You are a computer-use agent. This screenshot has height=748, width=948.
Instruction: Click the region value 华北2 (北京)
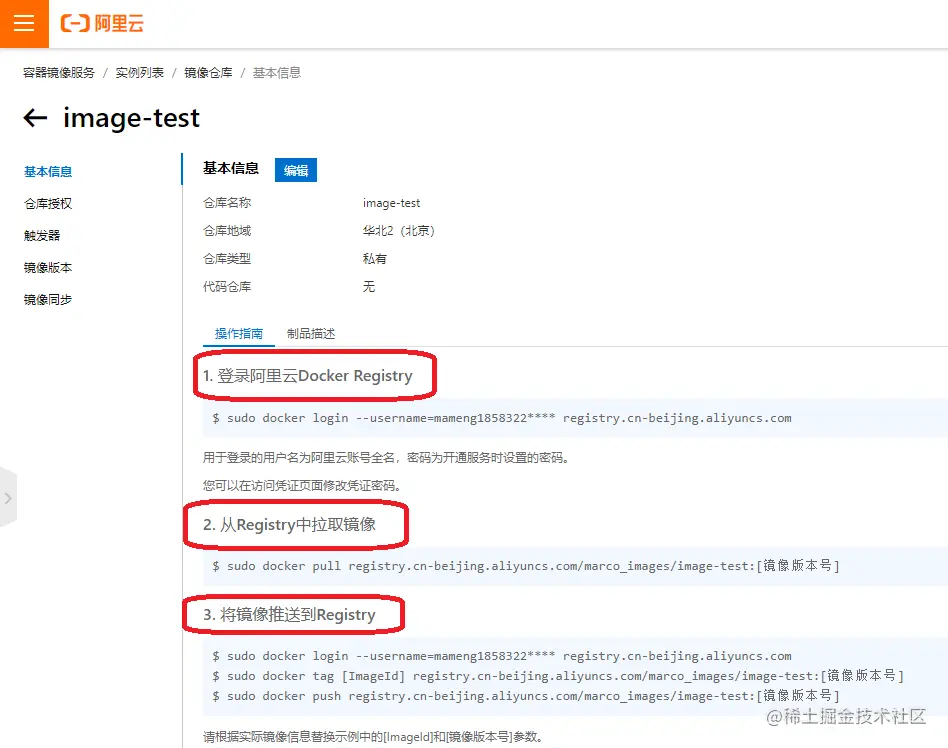(398, 231)
